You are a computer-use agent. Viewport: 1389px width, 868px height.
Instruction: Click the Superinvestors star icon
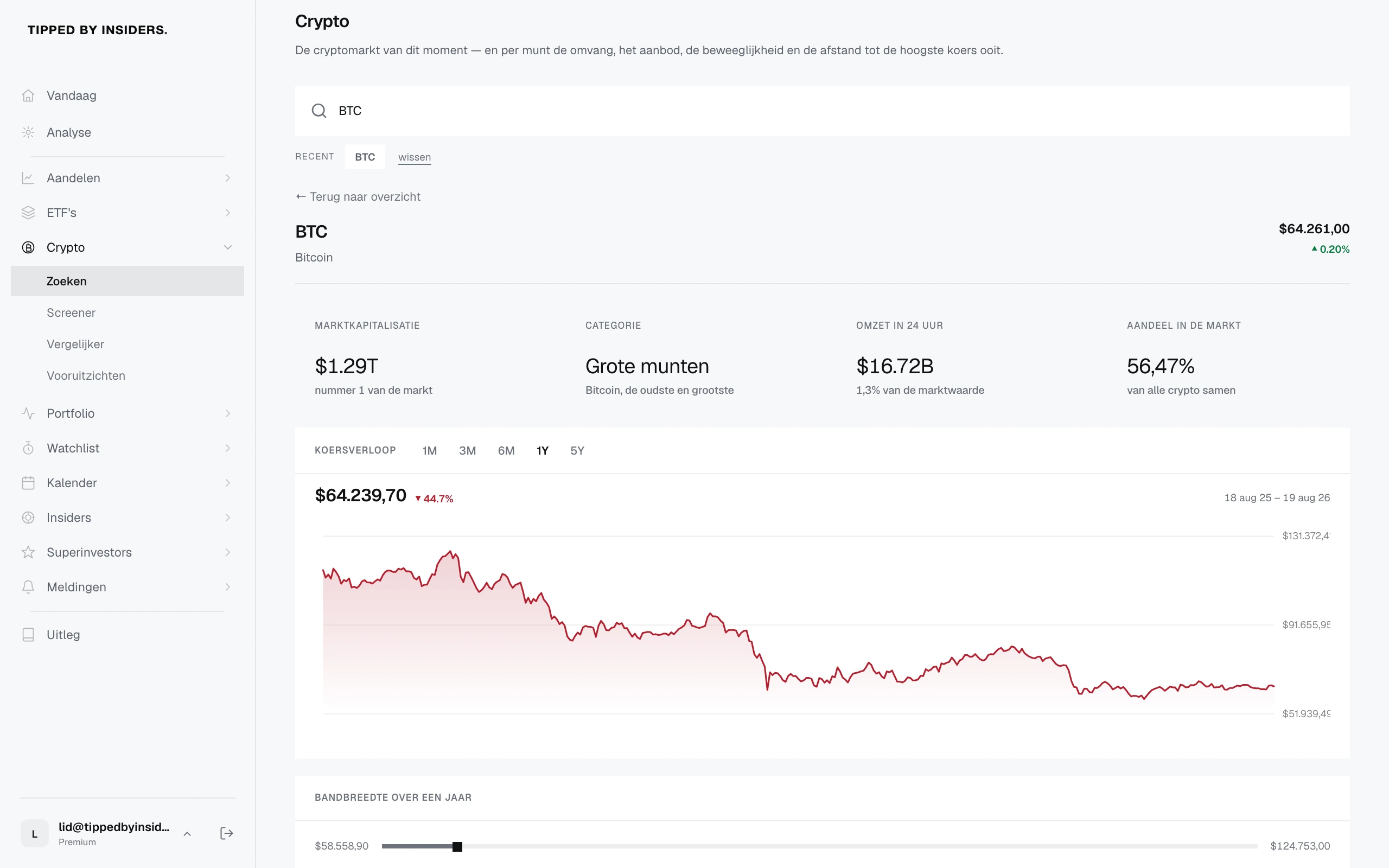[x=28, y=552]
